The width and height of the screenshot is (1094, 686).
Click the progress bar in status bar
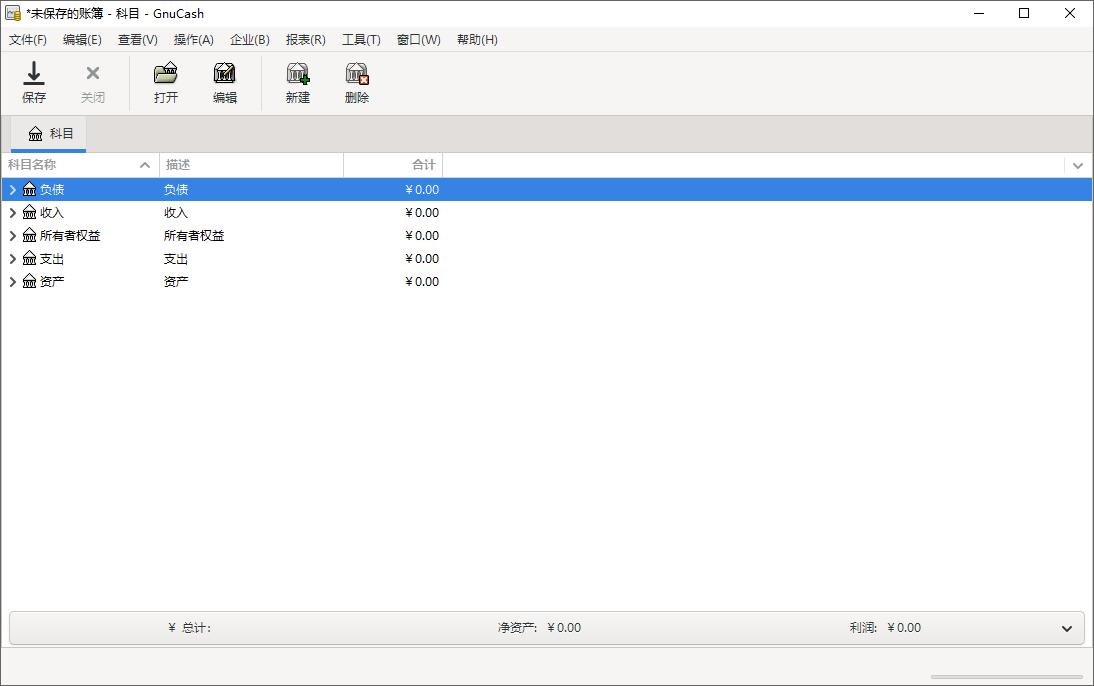[x=1007, y=677]
